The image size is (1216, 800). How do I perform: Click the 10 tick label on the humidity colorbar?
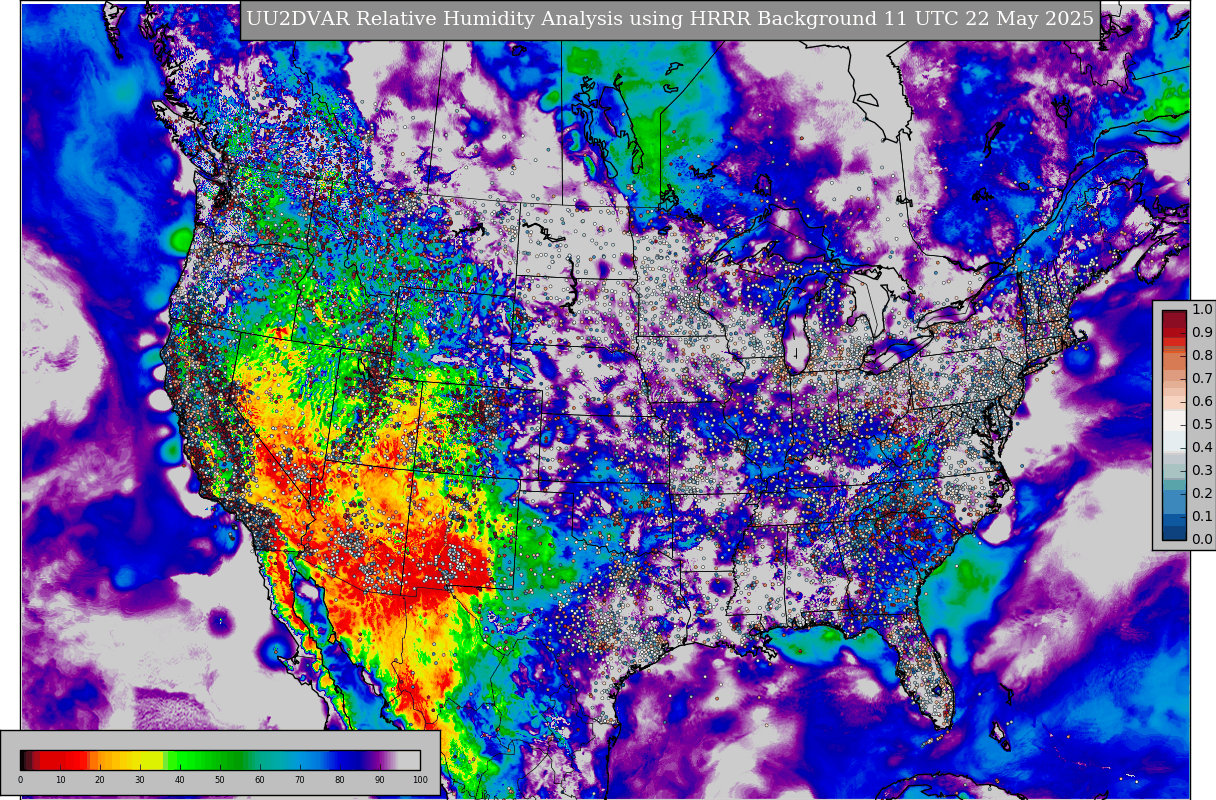pyautogui.click(x=60, y=780)
